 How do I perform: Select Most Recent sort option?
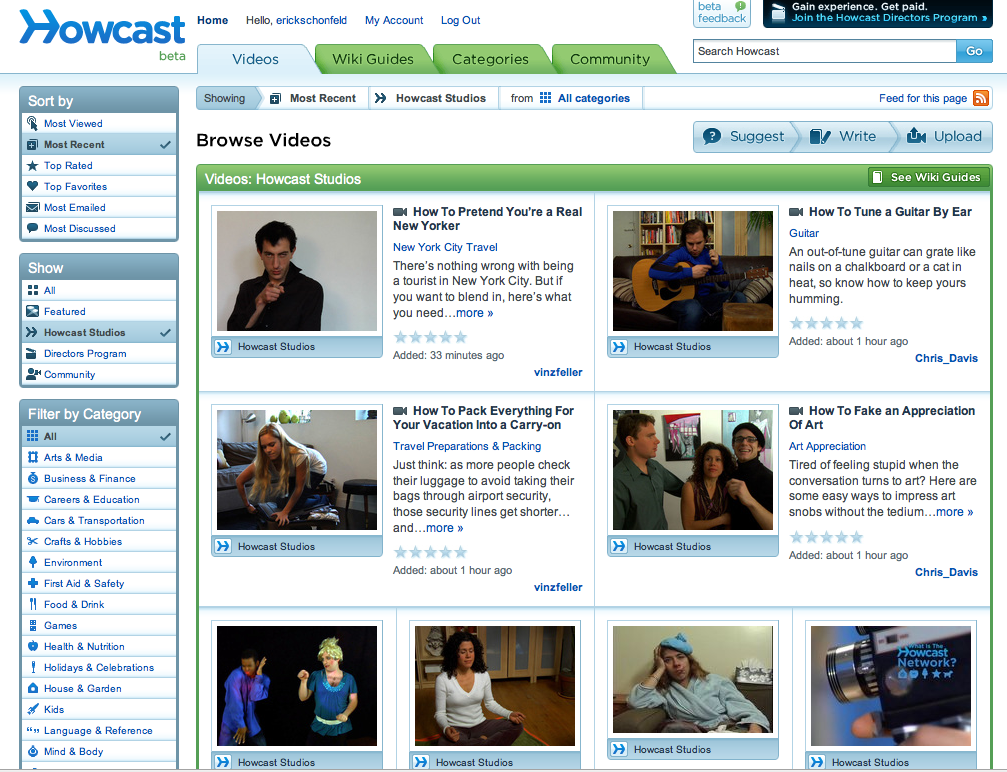[x=99, y=145]
